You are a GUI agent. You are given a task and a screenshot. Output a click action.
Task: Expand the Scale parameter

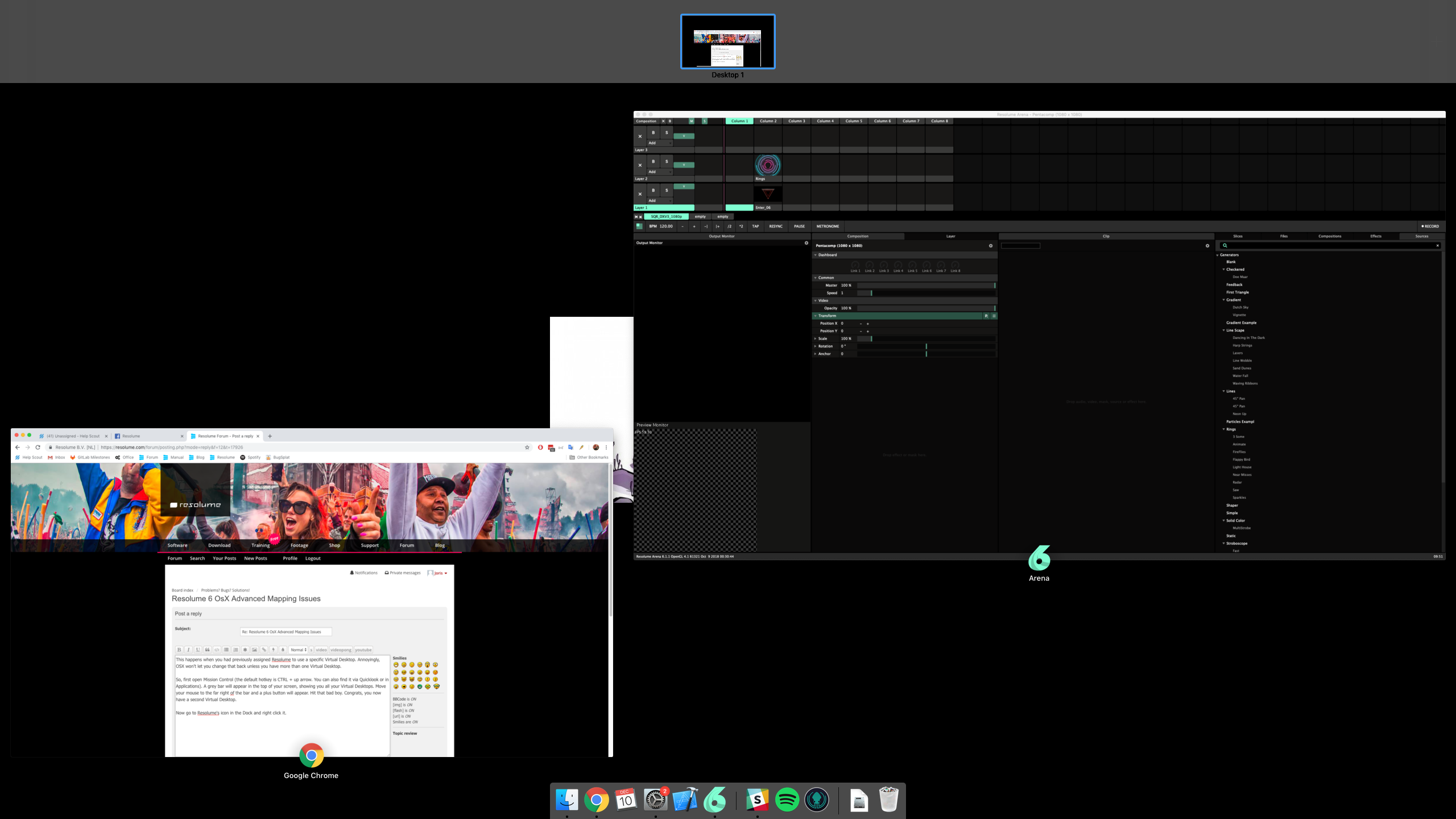click(x=816, y=338)
